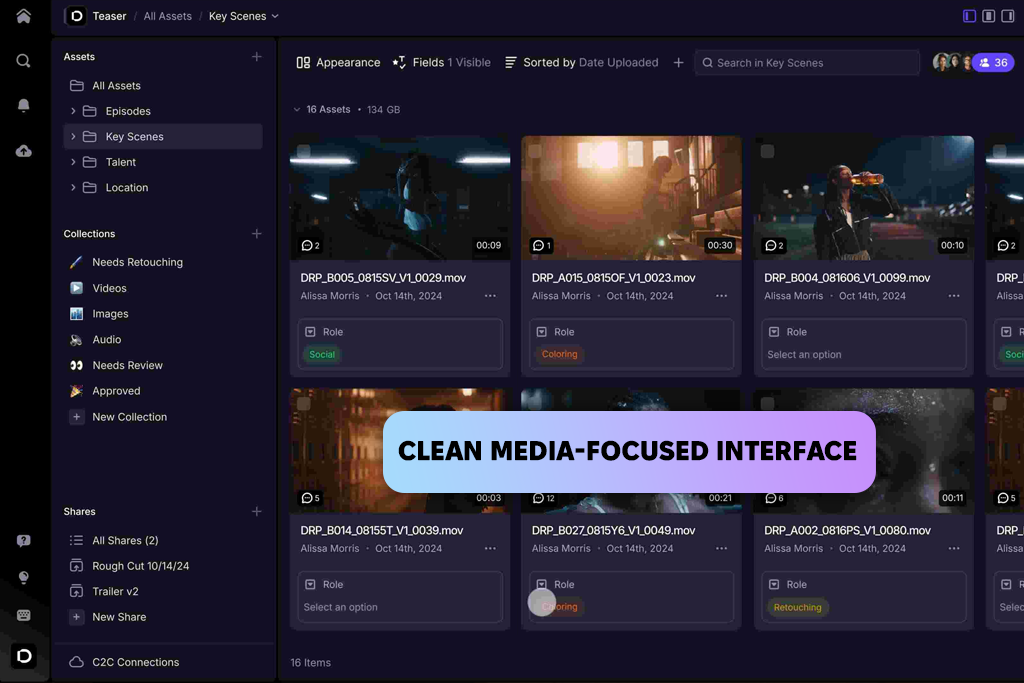Open the help question mark icon
This screenshot has width=1024, height=683.
(24, 541)
